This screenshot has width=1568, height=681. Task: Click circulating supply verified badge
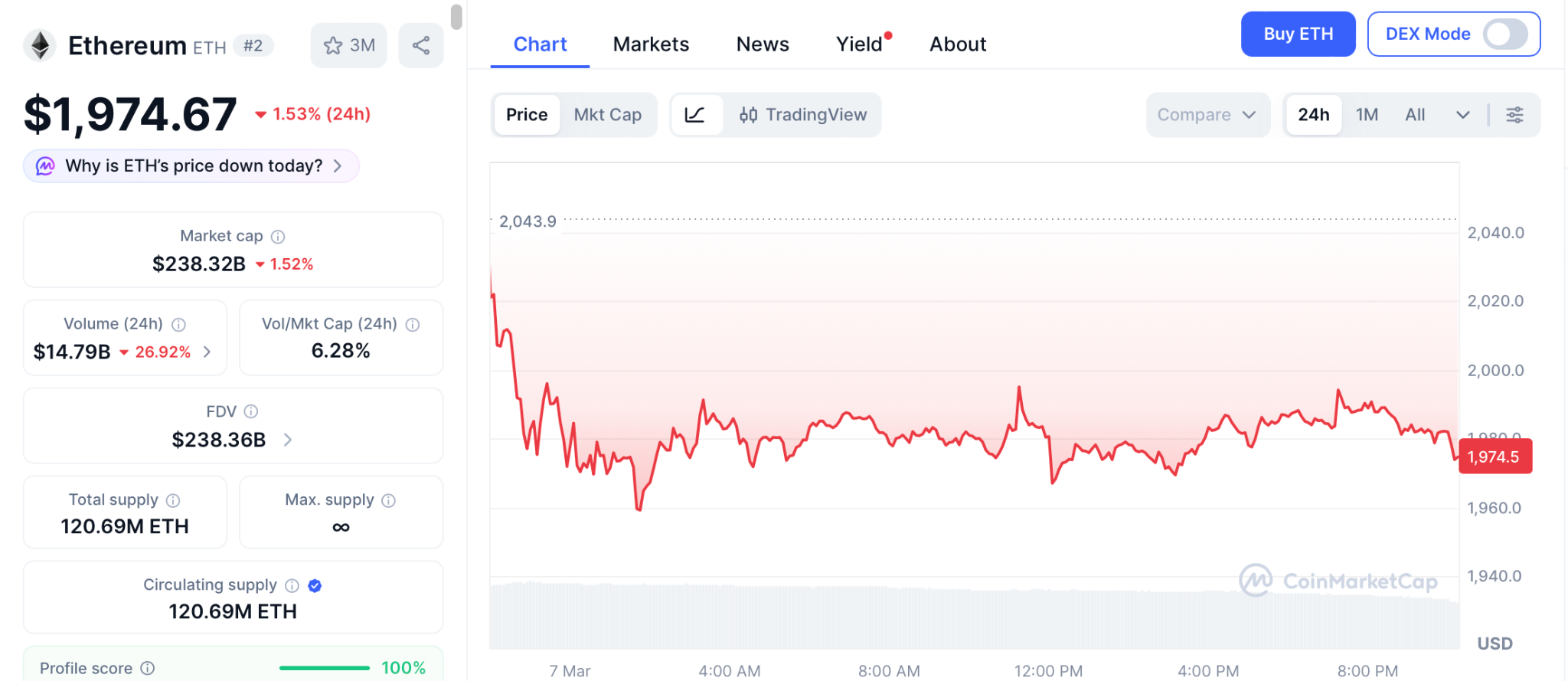coord(315,586)
